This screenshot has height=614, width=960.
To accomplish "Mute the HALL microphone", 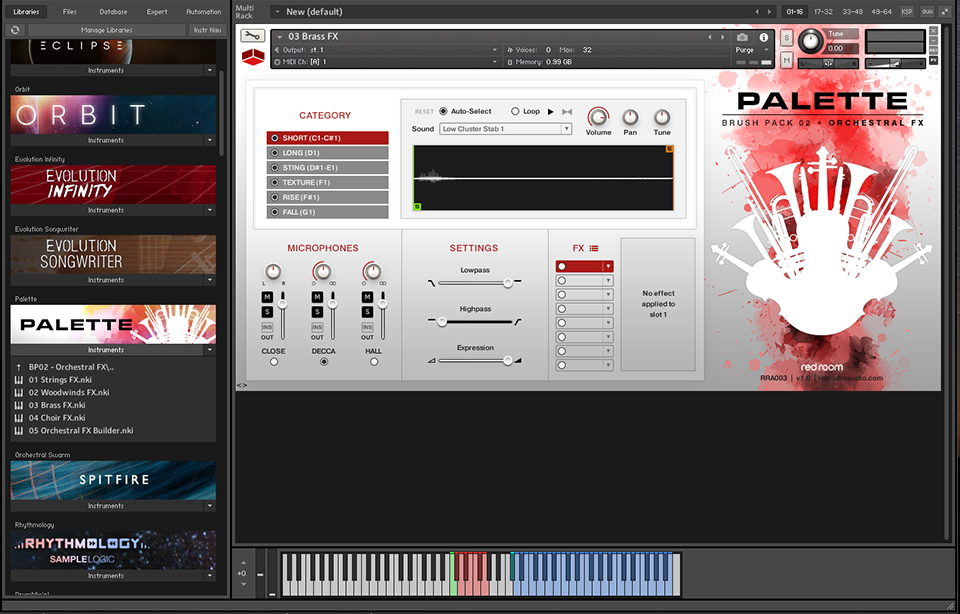I will tap(367, 297).
